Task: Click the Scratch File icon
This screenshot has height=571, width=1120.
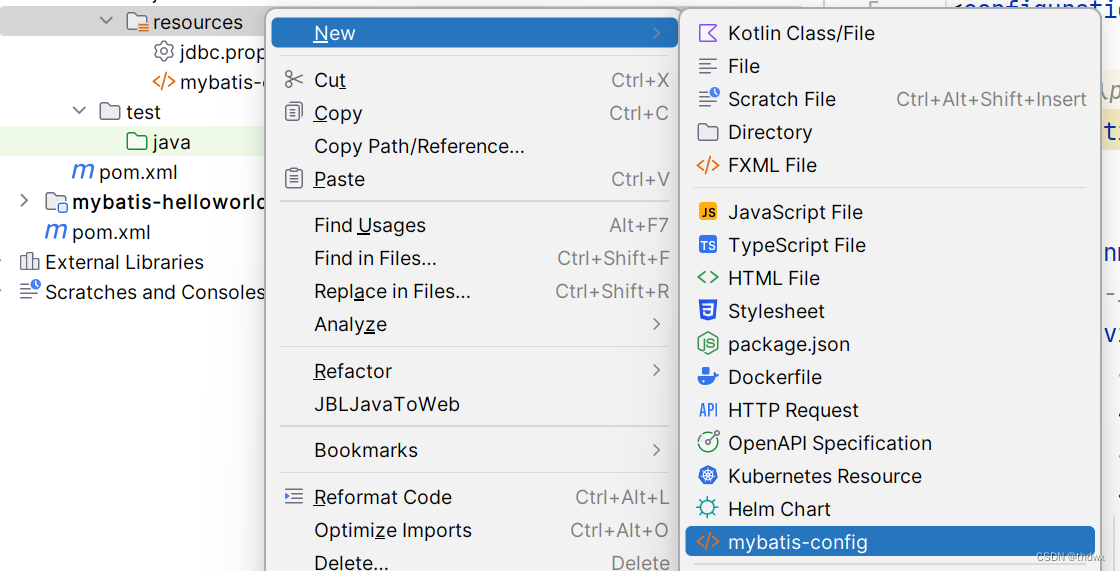Action: coord(708,99)
